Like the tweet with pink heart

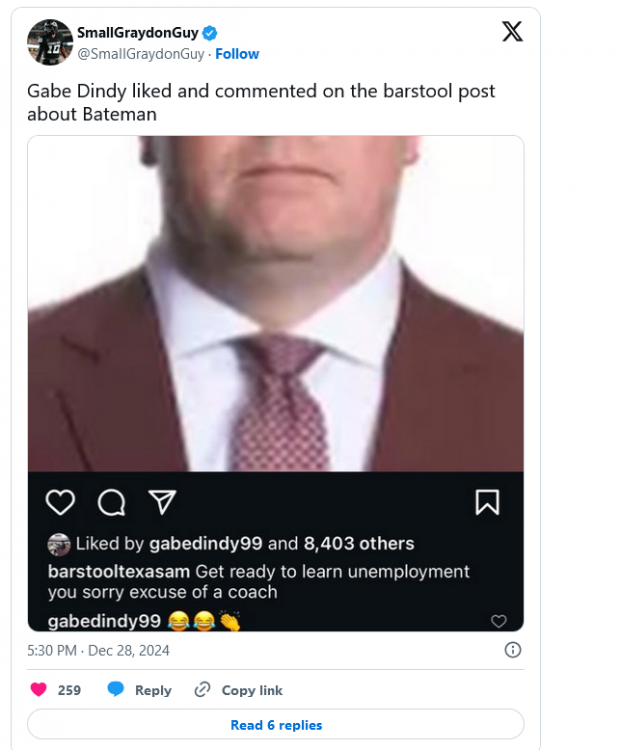(x=39, y=690)
